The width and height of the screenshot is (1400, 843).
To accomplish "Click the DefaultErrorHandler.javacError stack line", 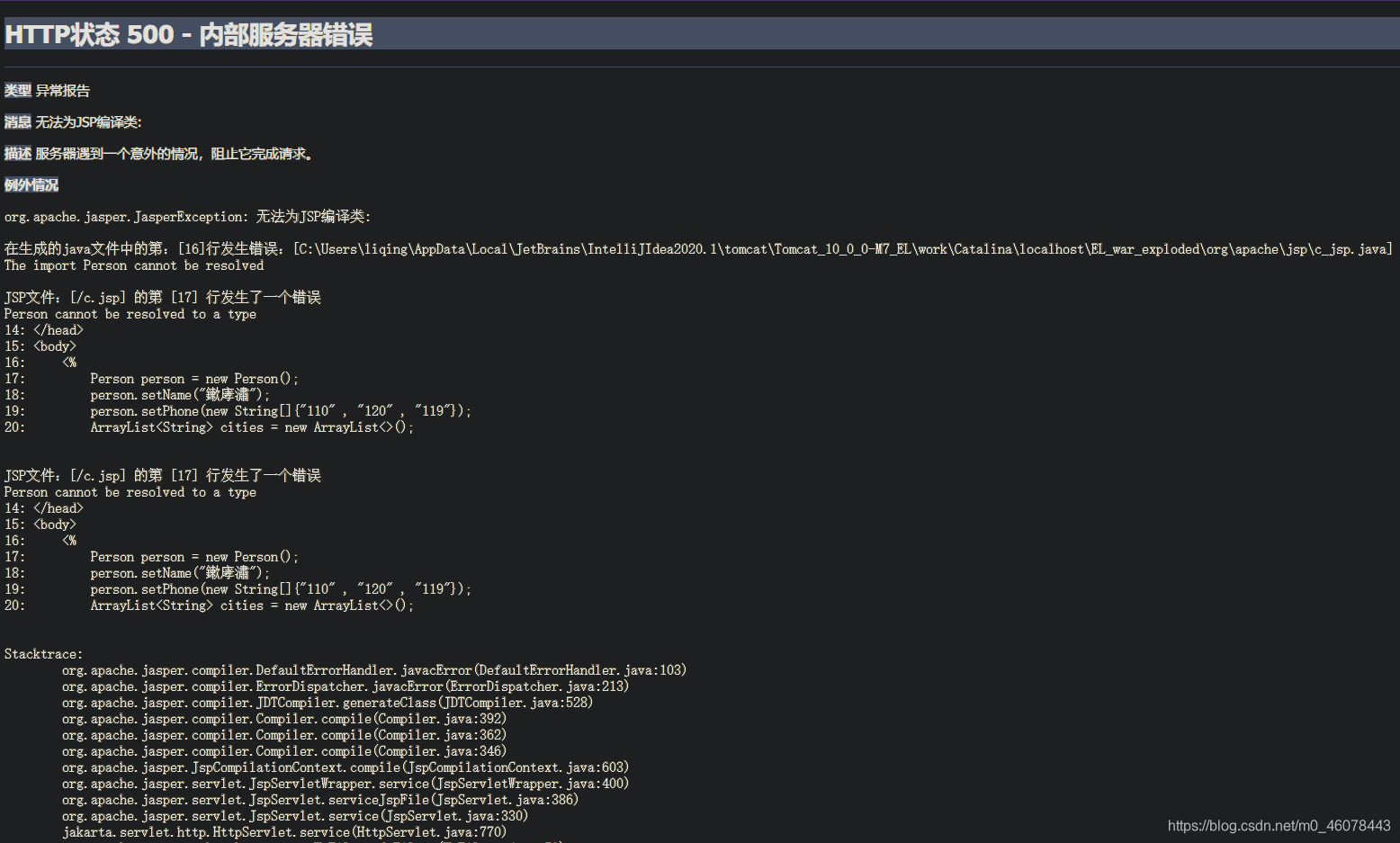I will pyautogui.click(x=374, y=670).
